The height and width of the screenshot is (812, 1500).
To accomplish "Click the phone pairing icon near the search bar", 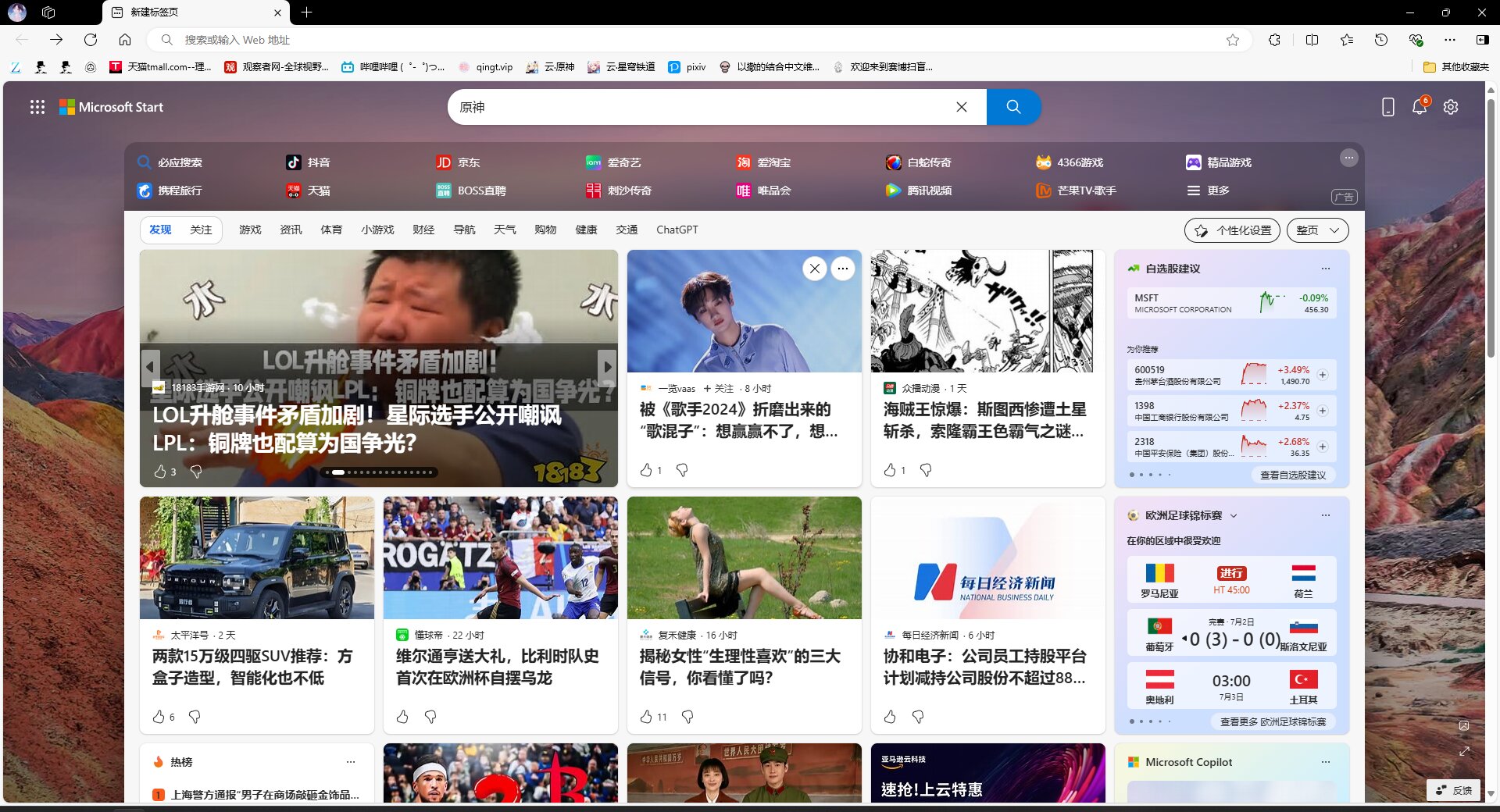I will (1387, 107).
